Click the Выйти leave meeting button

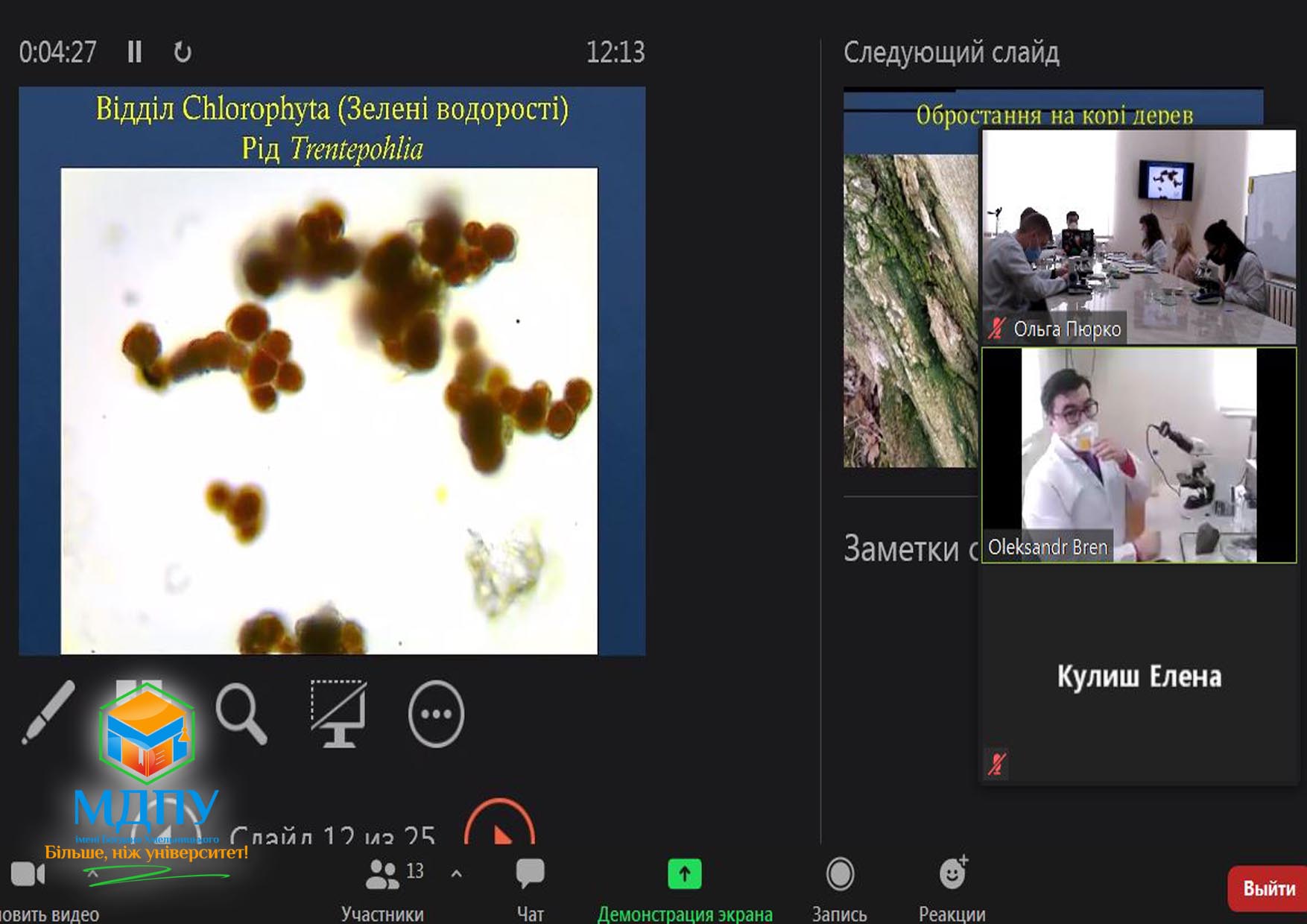(1268, 888)
